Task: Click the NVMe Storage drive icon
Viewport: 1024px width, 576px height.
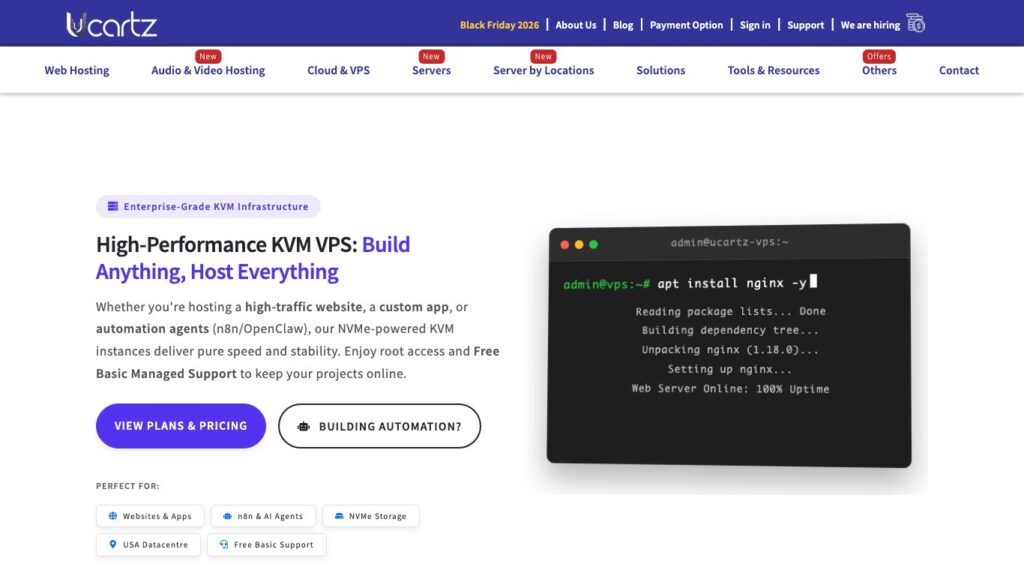Action: pyautogui.click(x=339, y=516)
